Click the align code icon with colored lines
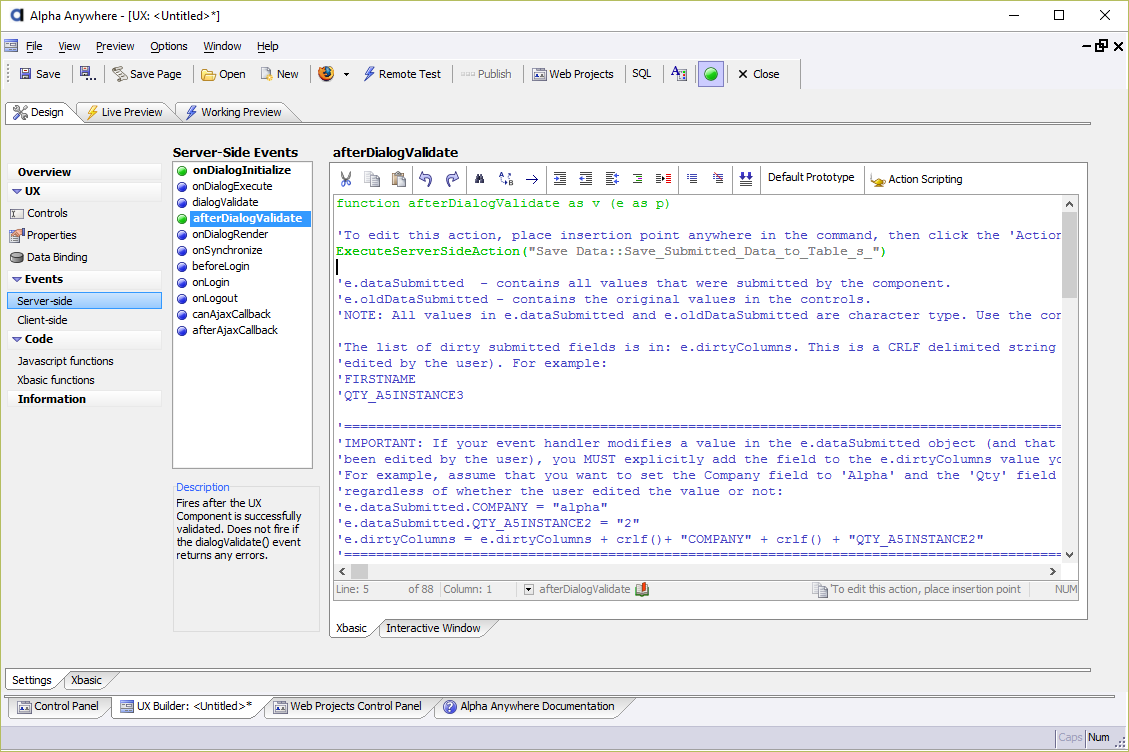Screen dimensions: 1129x752 click(x=637, y=179)
